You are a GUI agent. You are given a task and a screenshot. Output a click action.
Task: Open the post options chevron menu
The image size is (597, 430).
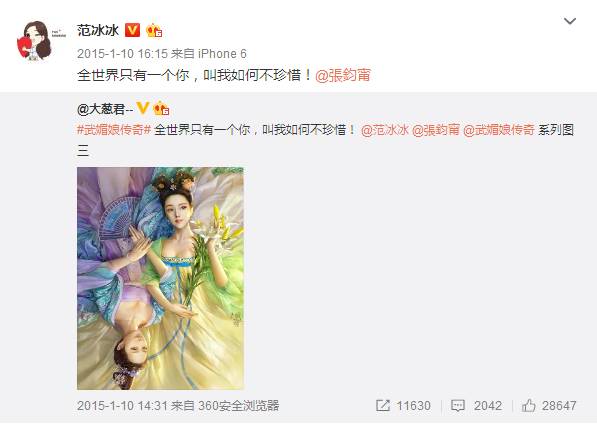[x=570, y=21]
